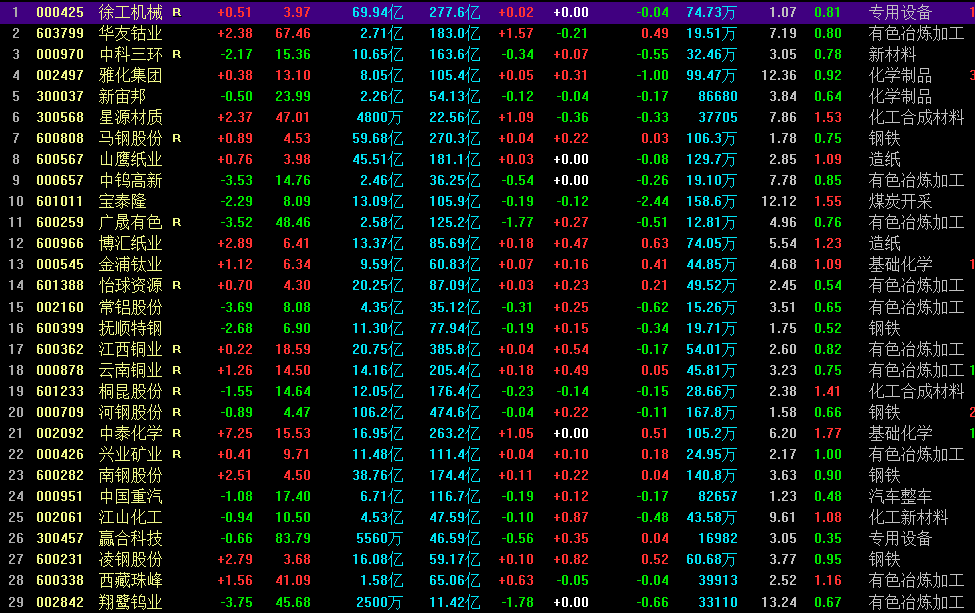Click the R marker beside 马钢股份
The image size is (975, 613).
pos(177,138)
